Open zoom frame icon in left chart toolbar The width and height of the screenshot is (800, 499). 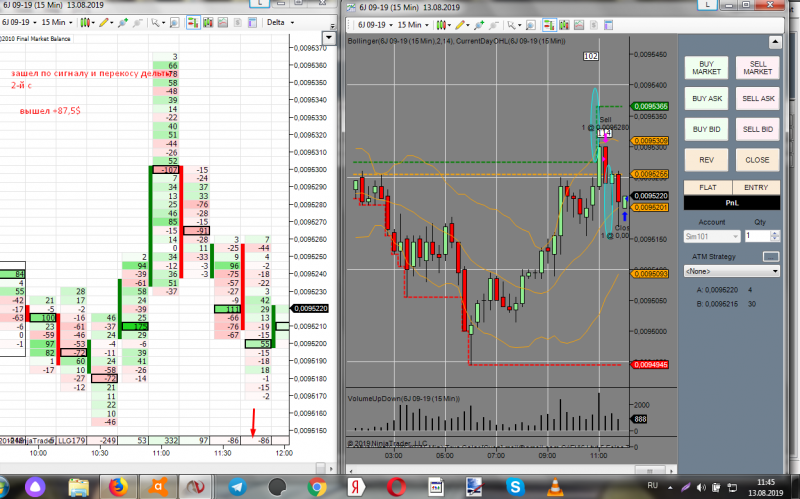(x=174, y=22)
